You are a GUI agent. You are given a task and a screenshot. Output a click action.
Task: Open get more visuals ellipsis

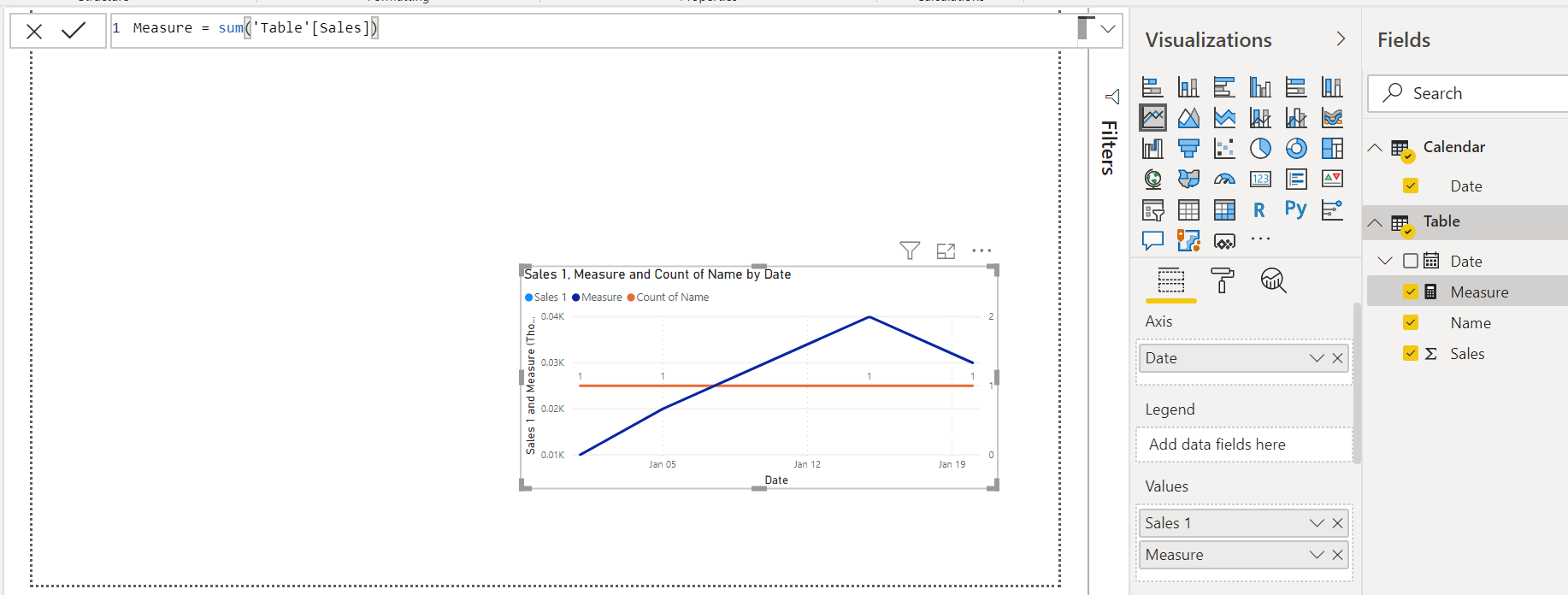(1260, 239)
